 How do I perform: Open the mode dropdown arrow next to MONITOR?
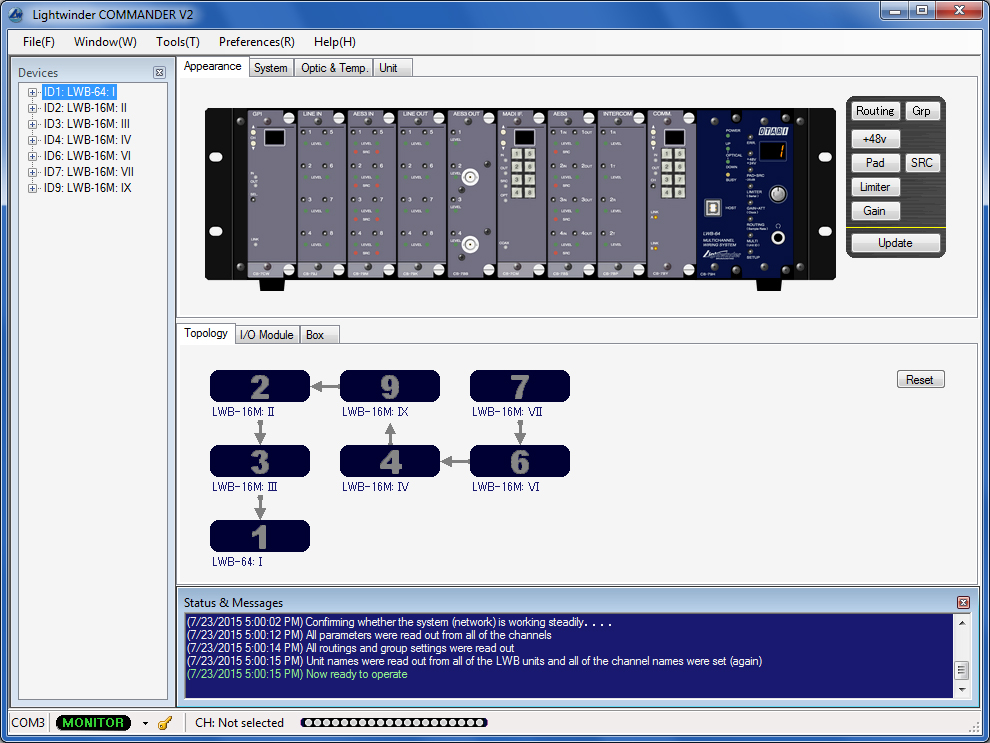145,723
